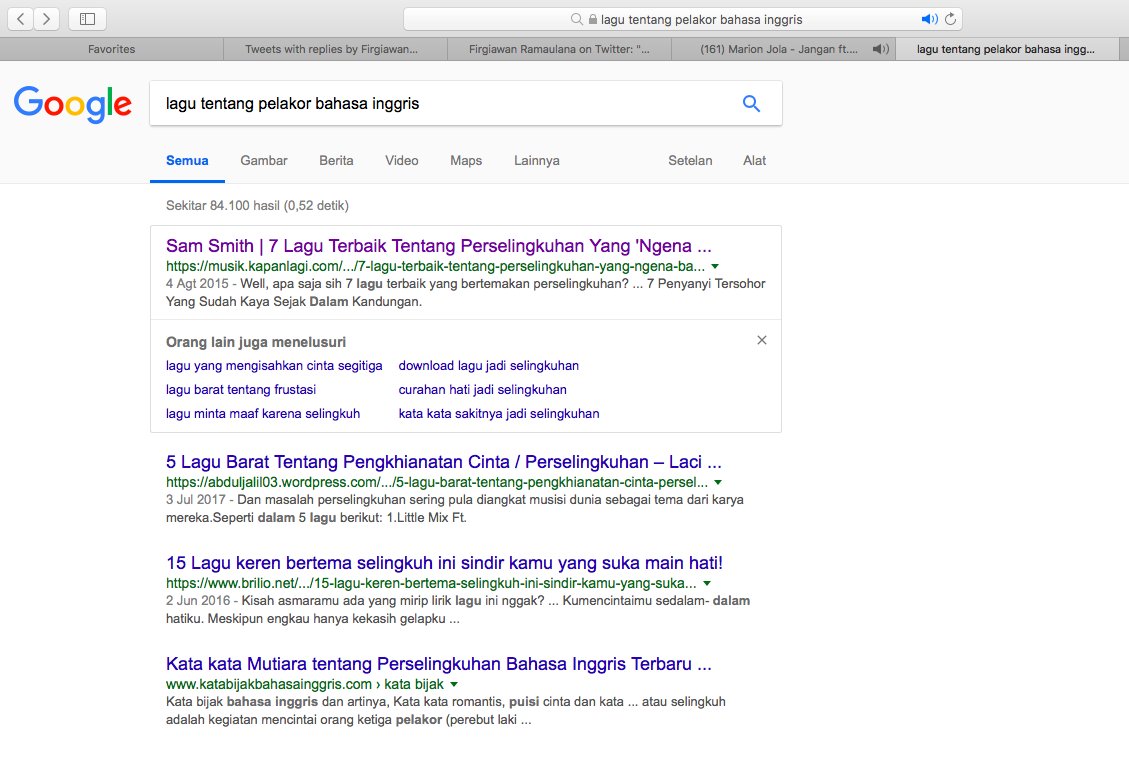Screen dimensions: 1129x767
Task: Switch to 'Tweets with replies by Firgiawan' tab
Action: (336, 49)
